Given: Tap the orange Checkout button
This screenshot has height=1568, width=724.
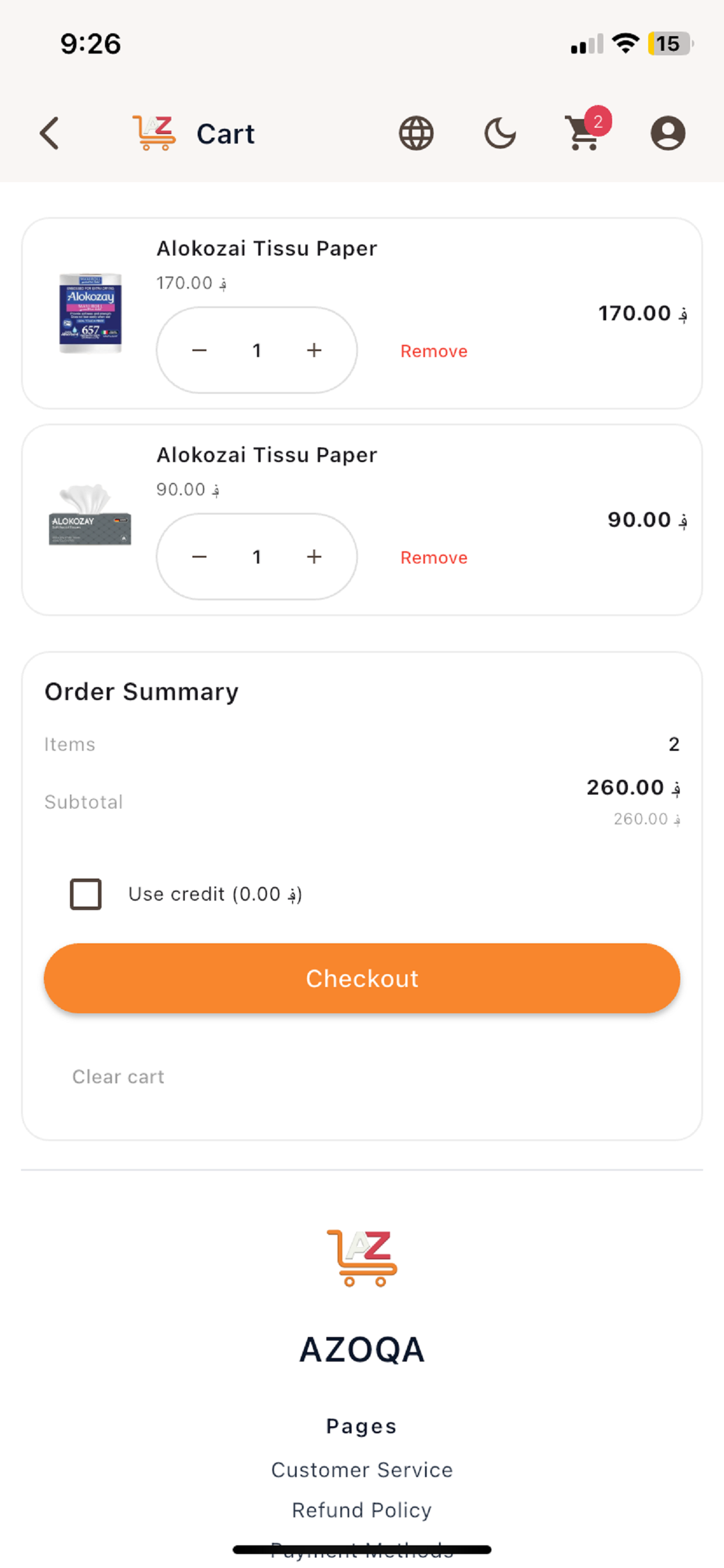Looking at the screenshot, I should coord(362,978).
